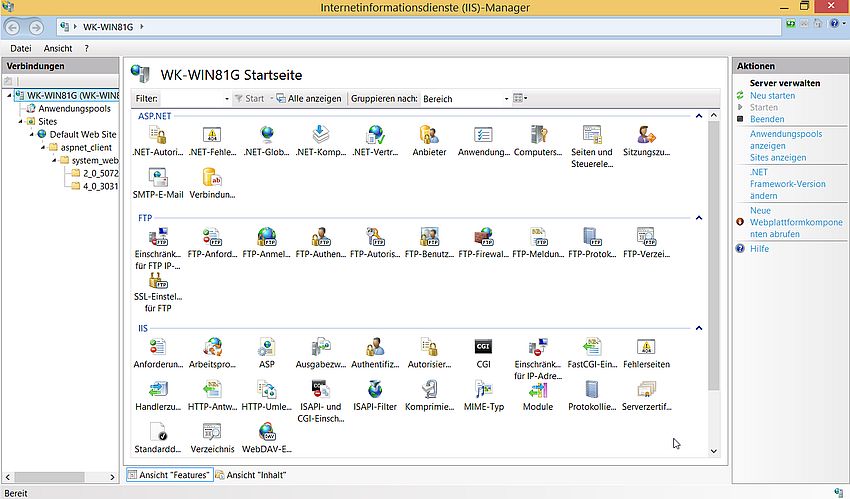The image size is (850, 499).
Task: Open the Ansicht menu
Action: (58, 48)
